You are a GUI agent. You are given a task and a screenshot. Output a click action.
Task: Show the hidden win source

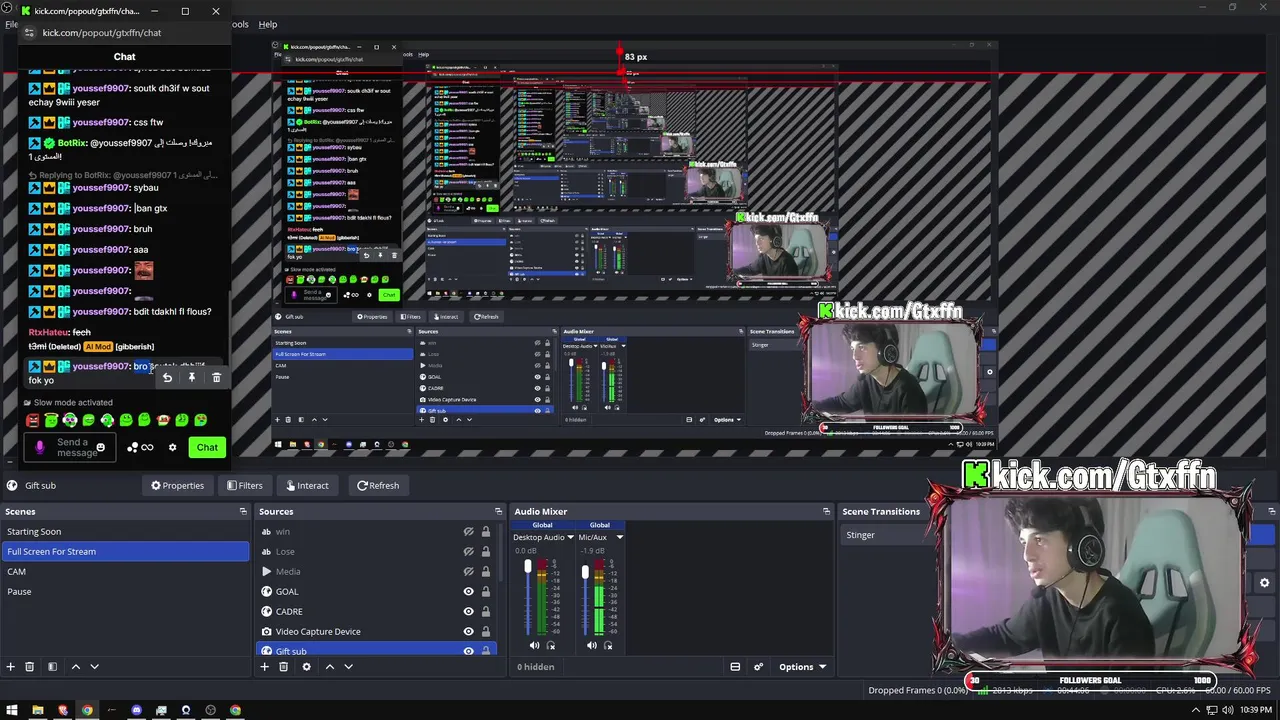point(468,532)
